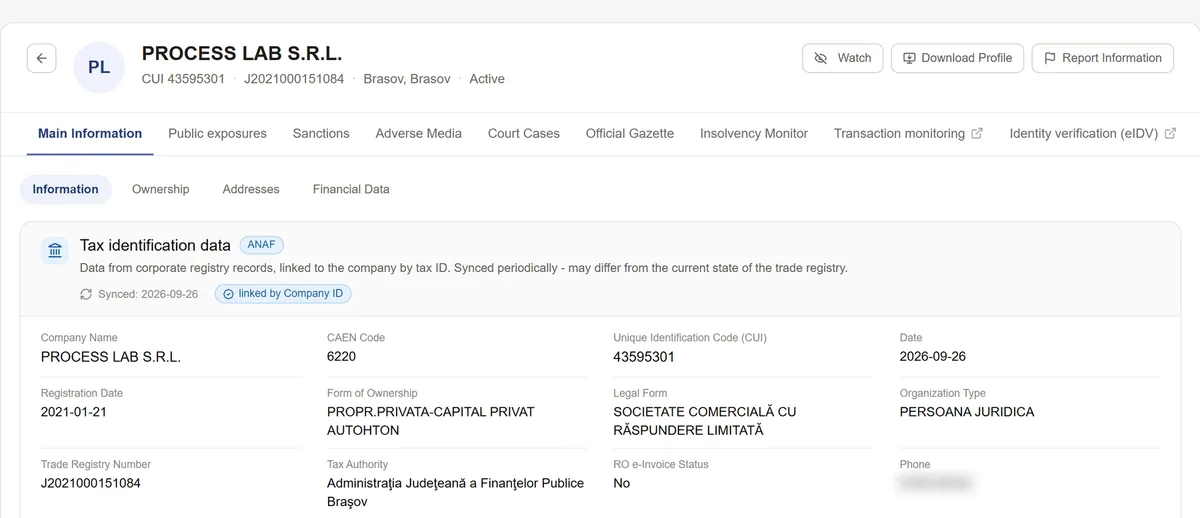
Task: Click the RO e-Invoice Status value No
Action: coord(622,483)
